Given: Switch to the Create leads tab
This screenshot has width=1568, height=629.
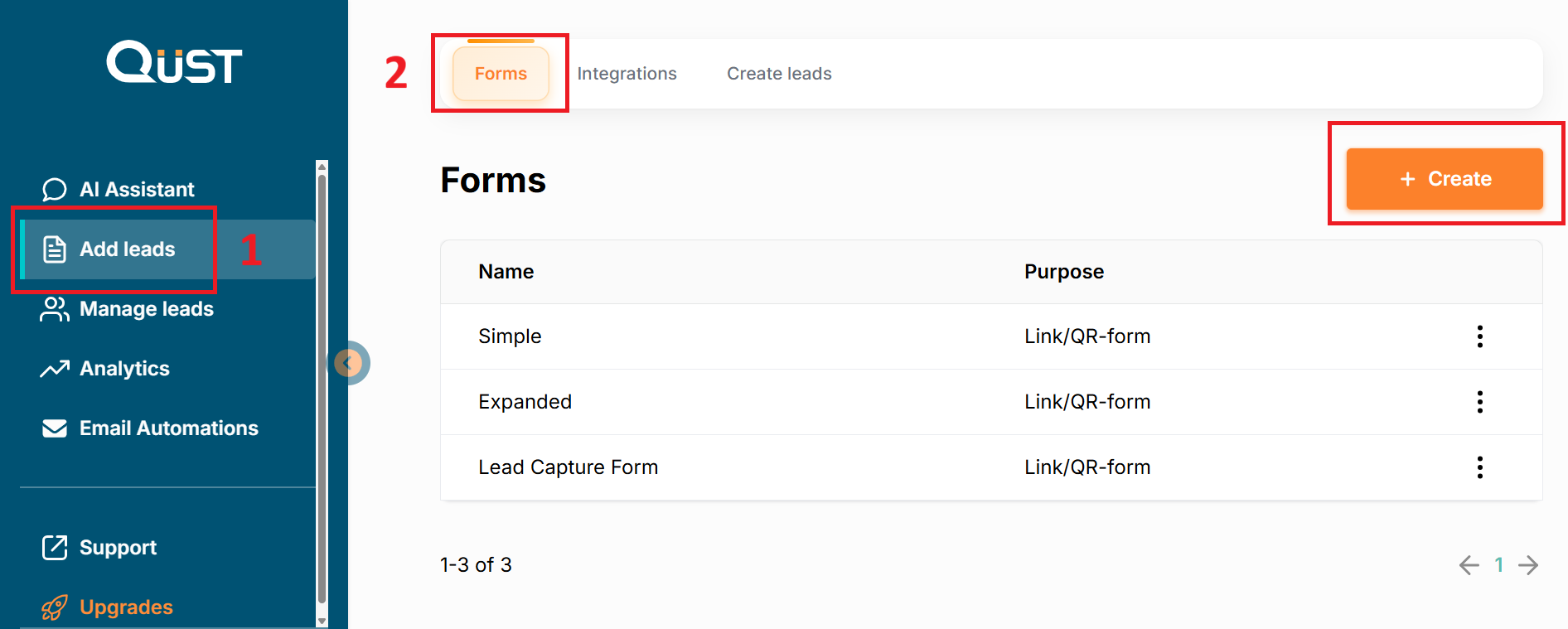Looking at the screenshot, I should 779,74.
